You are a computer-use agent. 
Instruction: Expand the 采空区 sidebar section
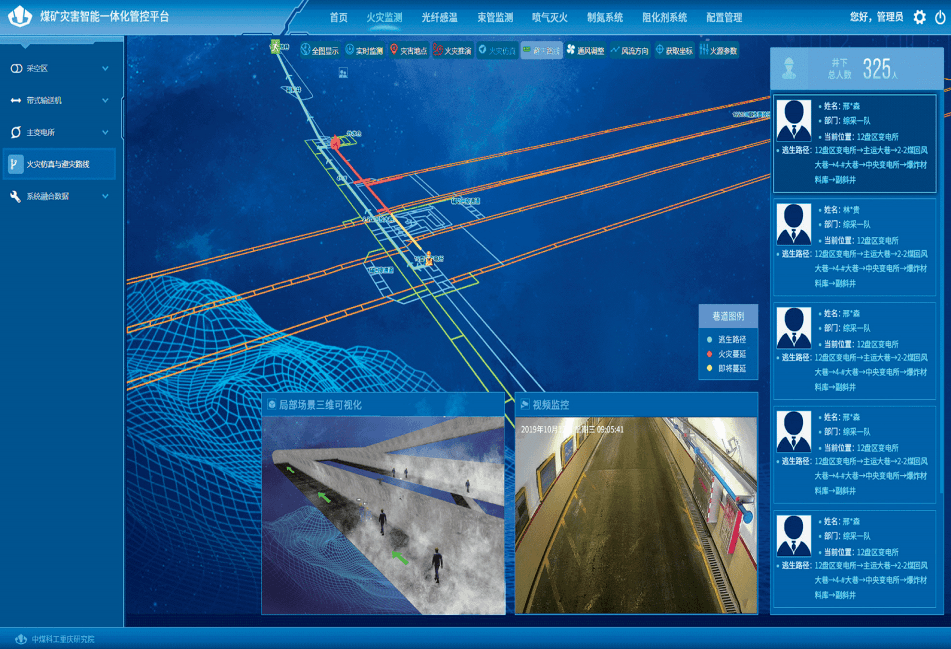tap(58, 68)
